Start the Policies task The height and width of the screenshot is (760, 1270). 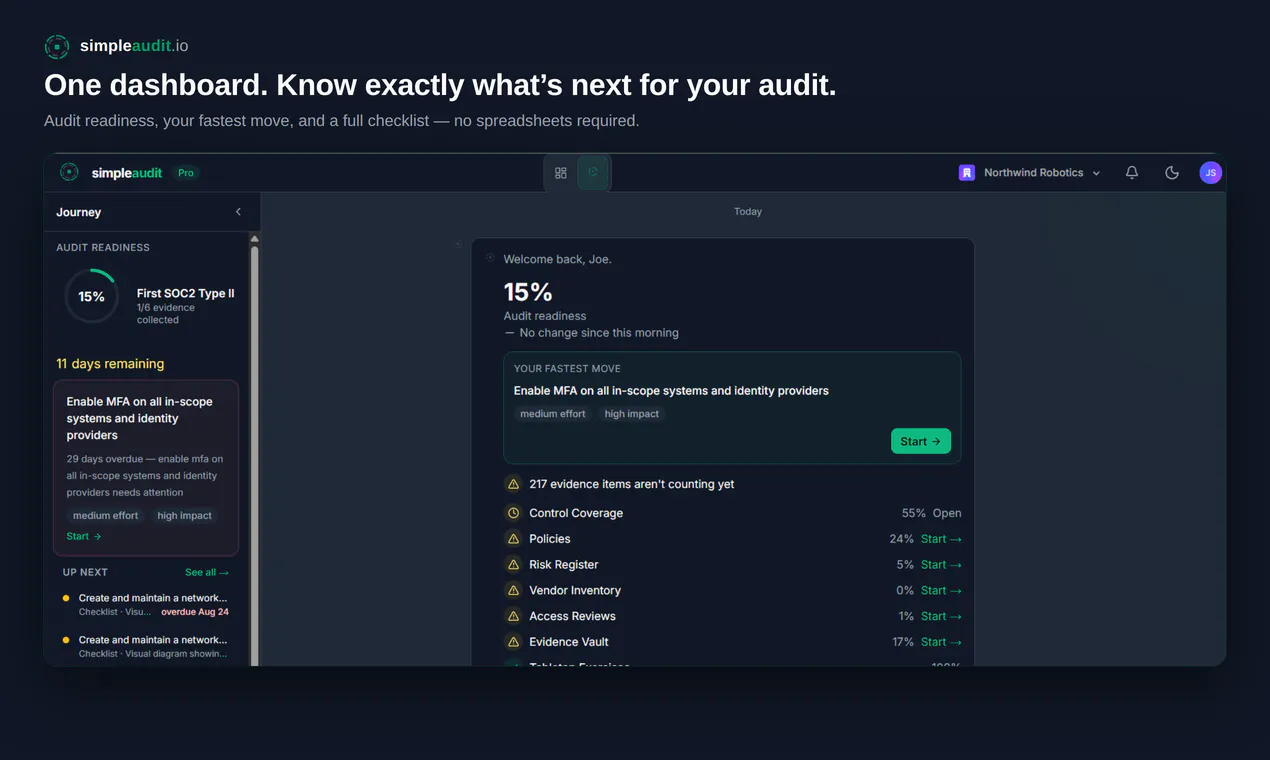tap(941, 539)
